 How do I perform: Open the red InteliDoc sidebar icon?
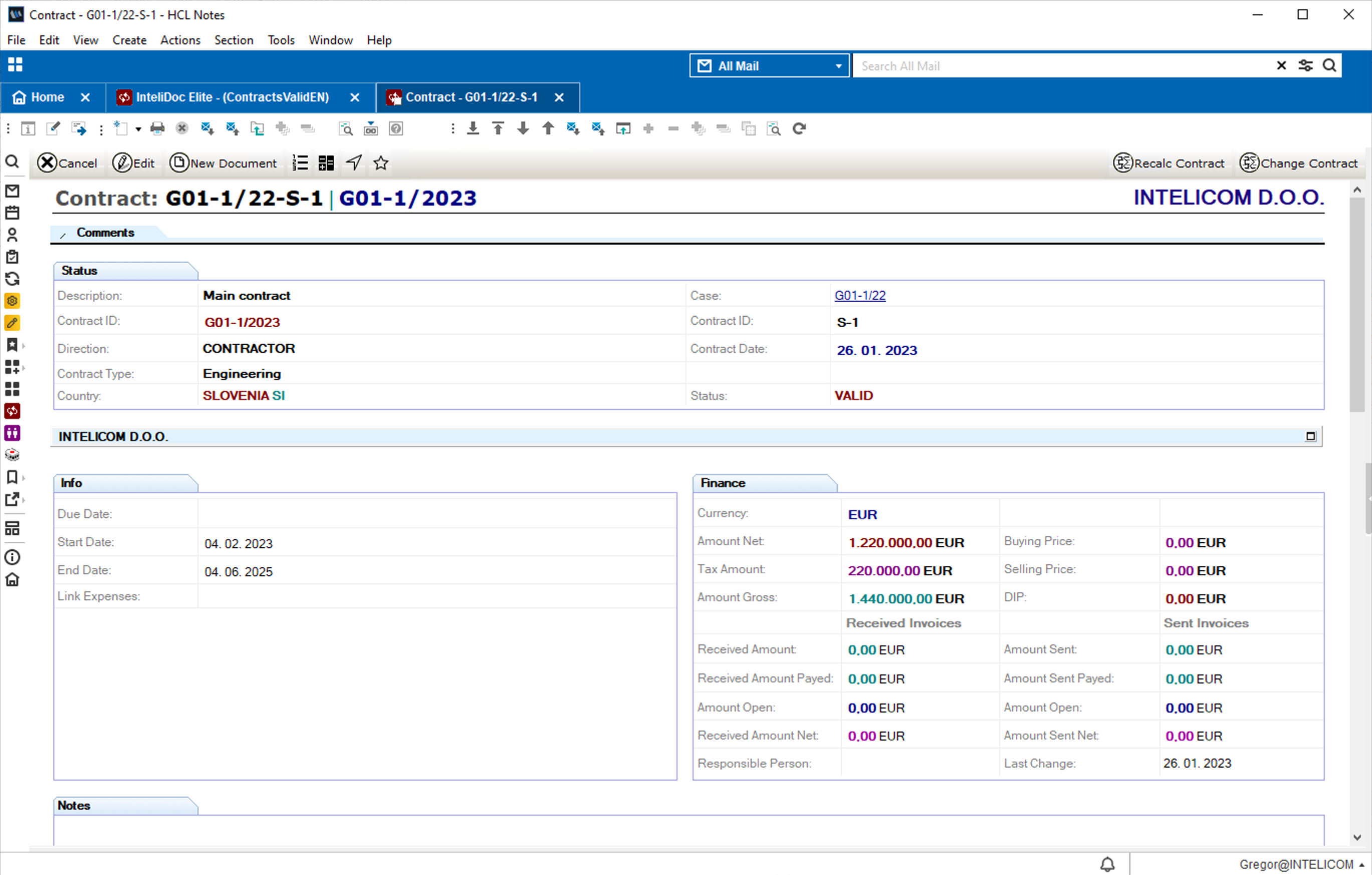(x=12, y=411)
